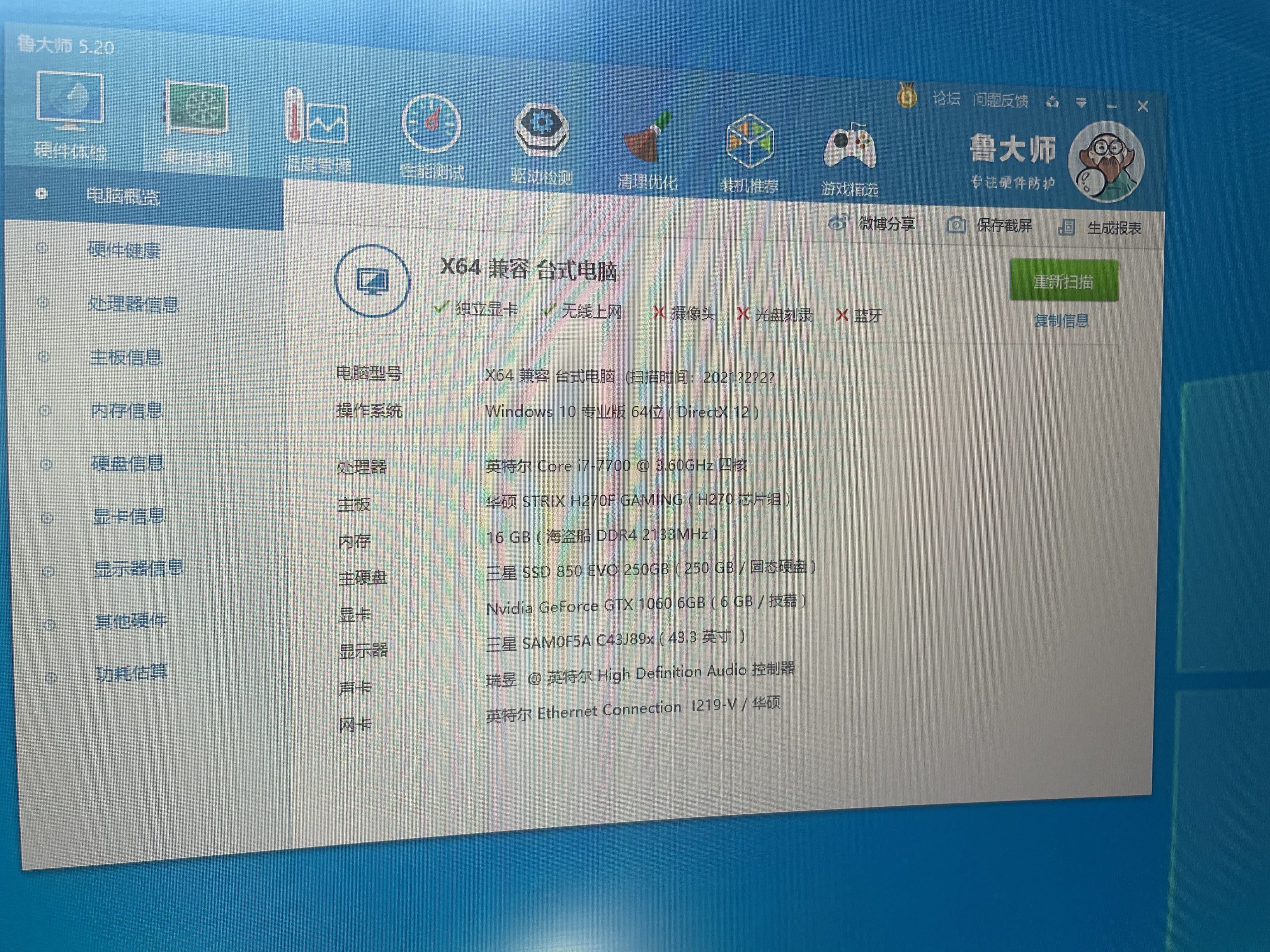
Task: Open the 问题反馈 link
Action: [1001, 101]
